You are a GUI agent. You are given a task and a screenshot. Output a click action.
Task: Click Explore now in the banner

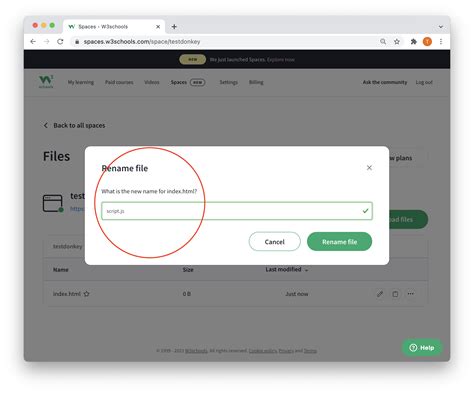click(281, 60)
